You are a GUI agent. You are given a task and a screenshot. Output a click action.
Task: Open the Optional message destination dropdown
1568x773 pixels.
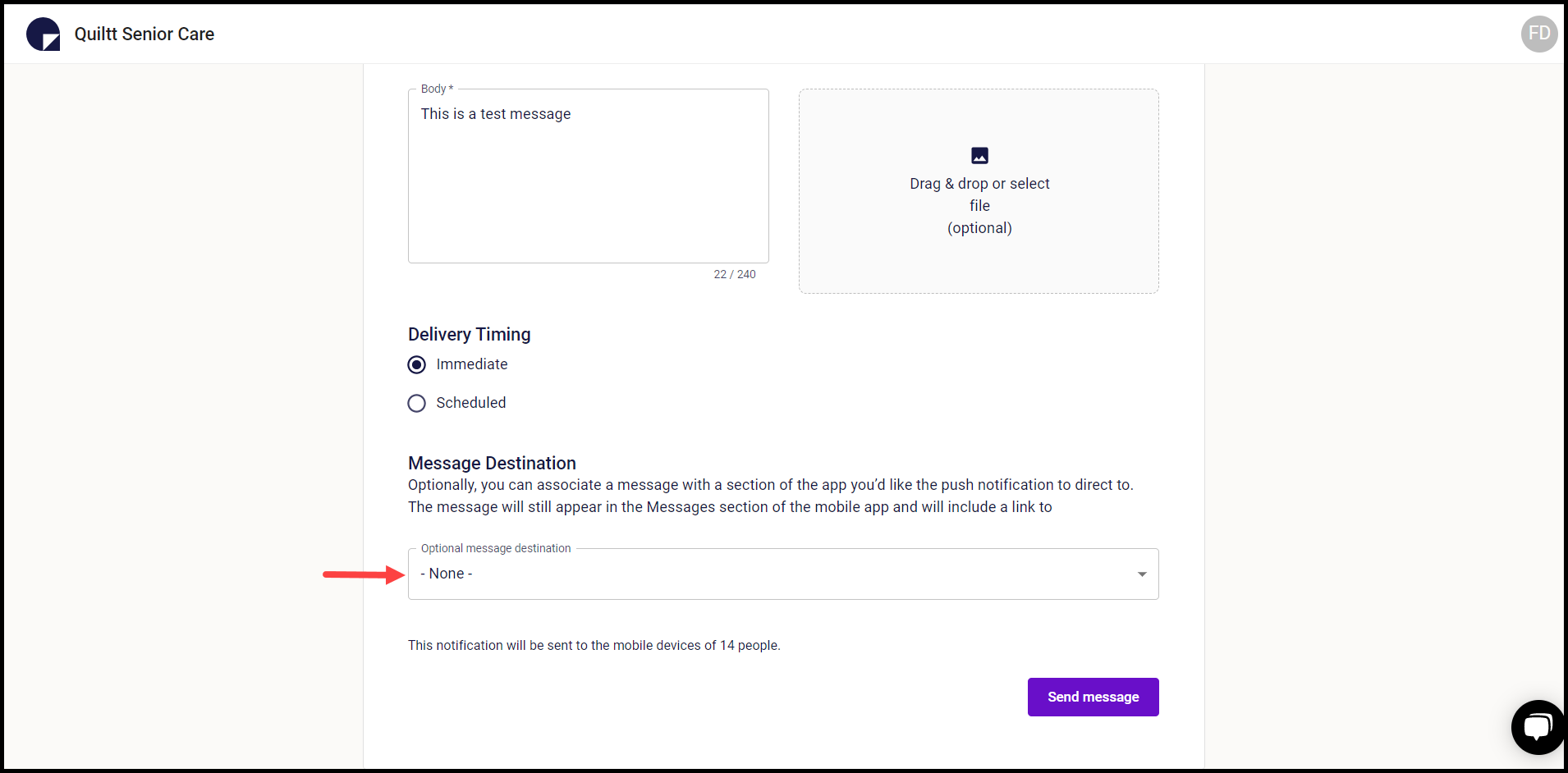pos(783,574)
